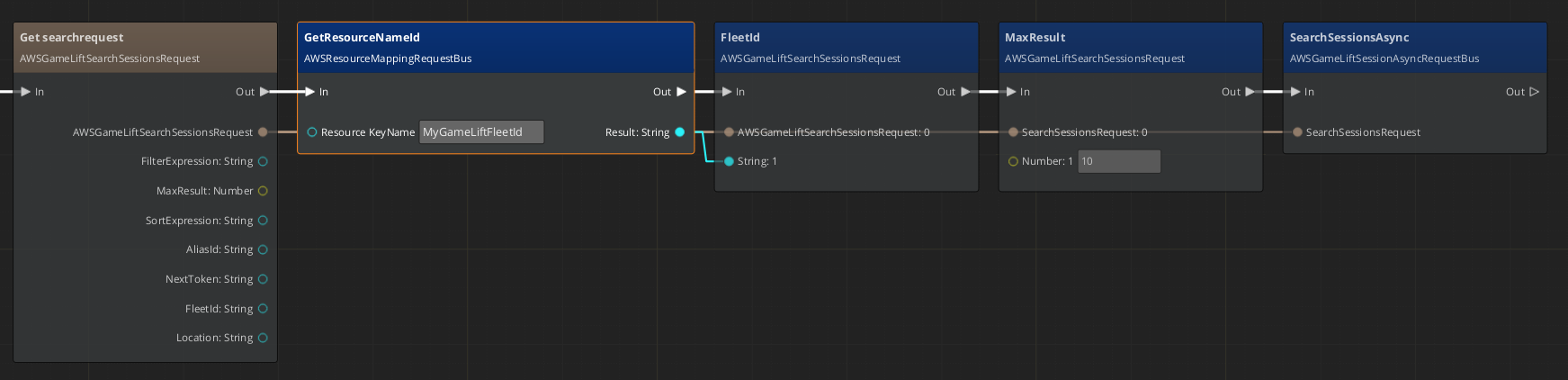Click the Result: String output pin
1568x380 pixels.
[680, 132]
